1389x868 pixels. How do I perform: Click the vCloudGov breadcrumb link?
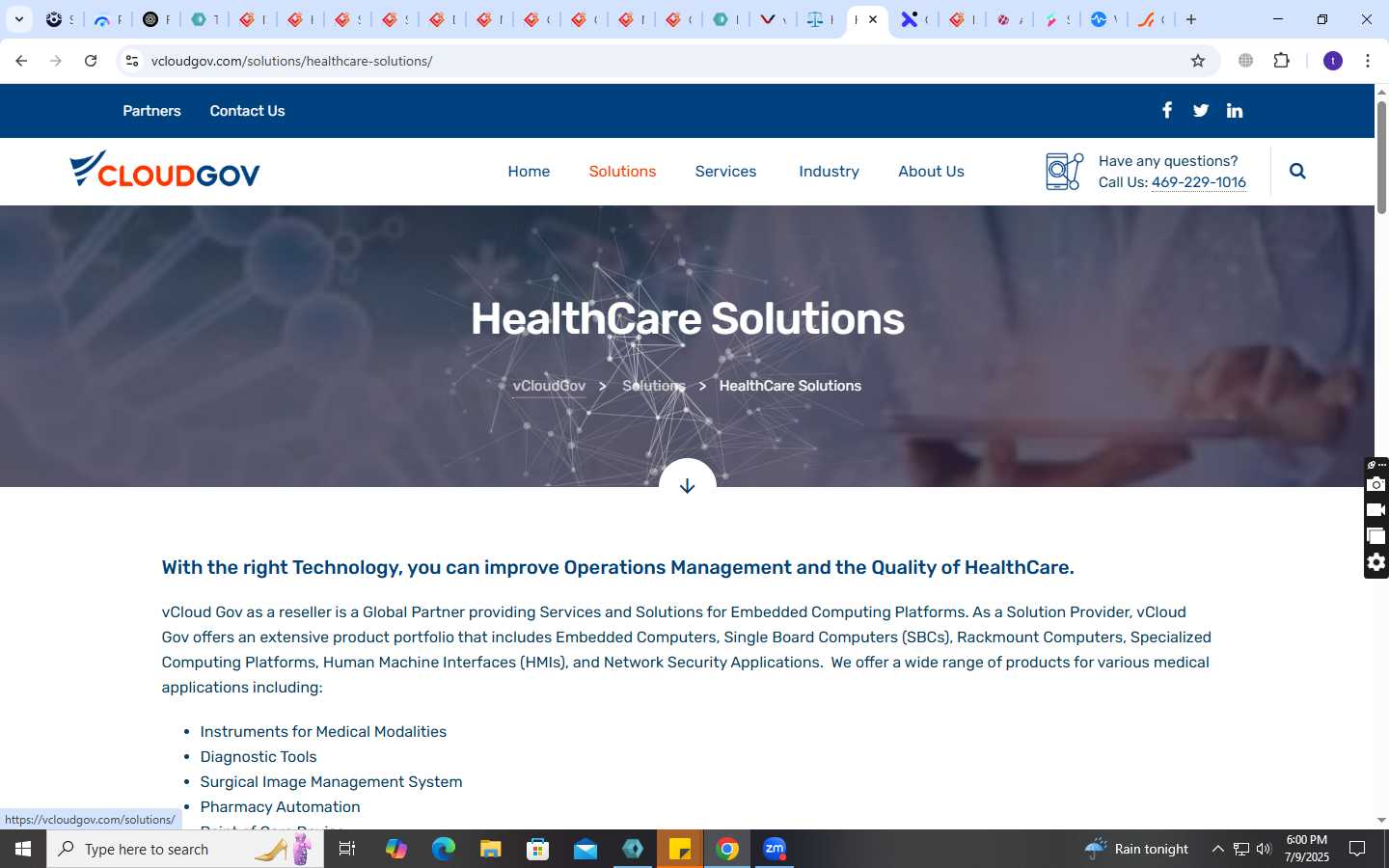[x=549, y=386]
